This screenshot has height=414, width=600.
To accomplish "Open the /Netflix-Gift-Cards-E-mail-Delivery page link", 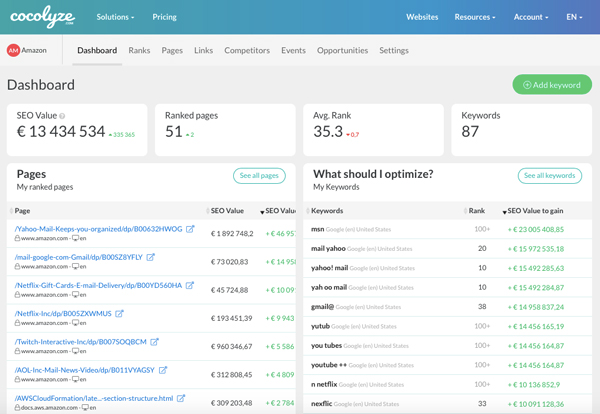I will click(x=98, y=285).
